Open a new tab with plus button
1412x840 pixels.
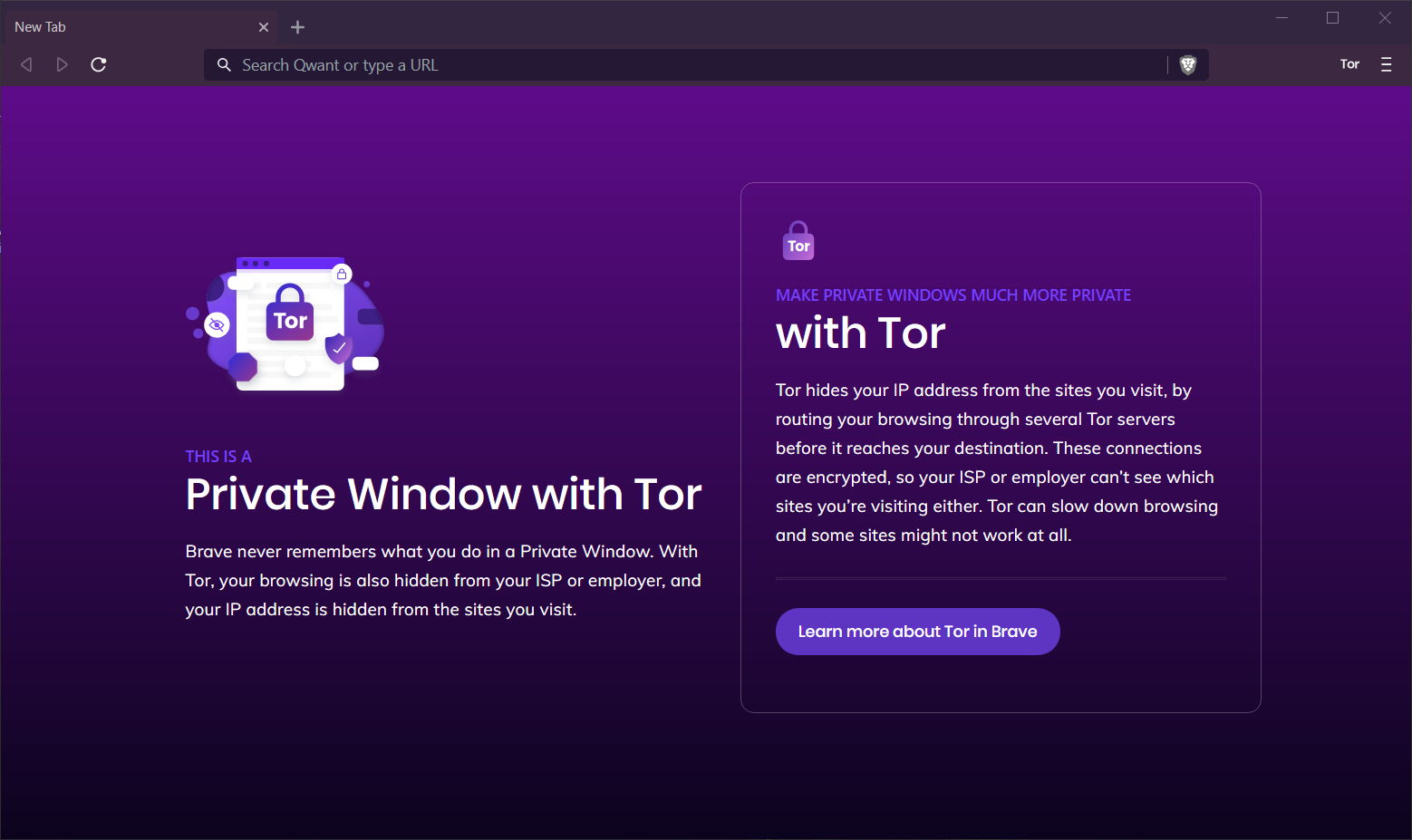coord(297,27)
